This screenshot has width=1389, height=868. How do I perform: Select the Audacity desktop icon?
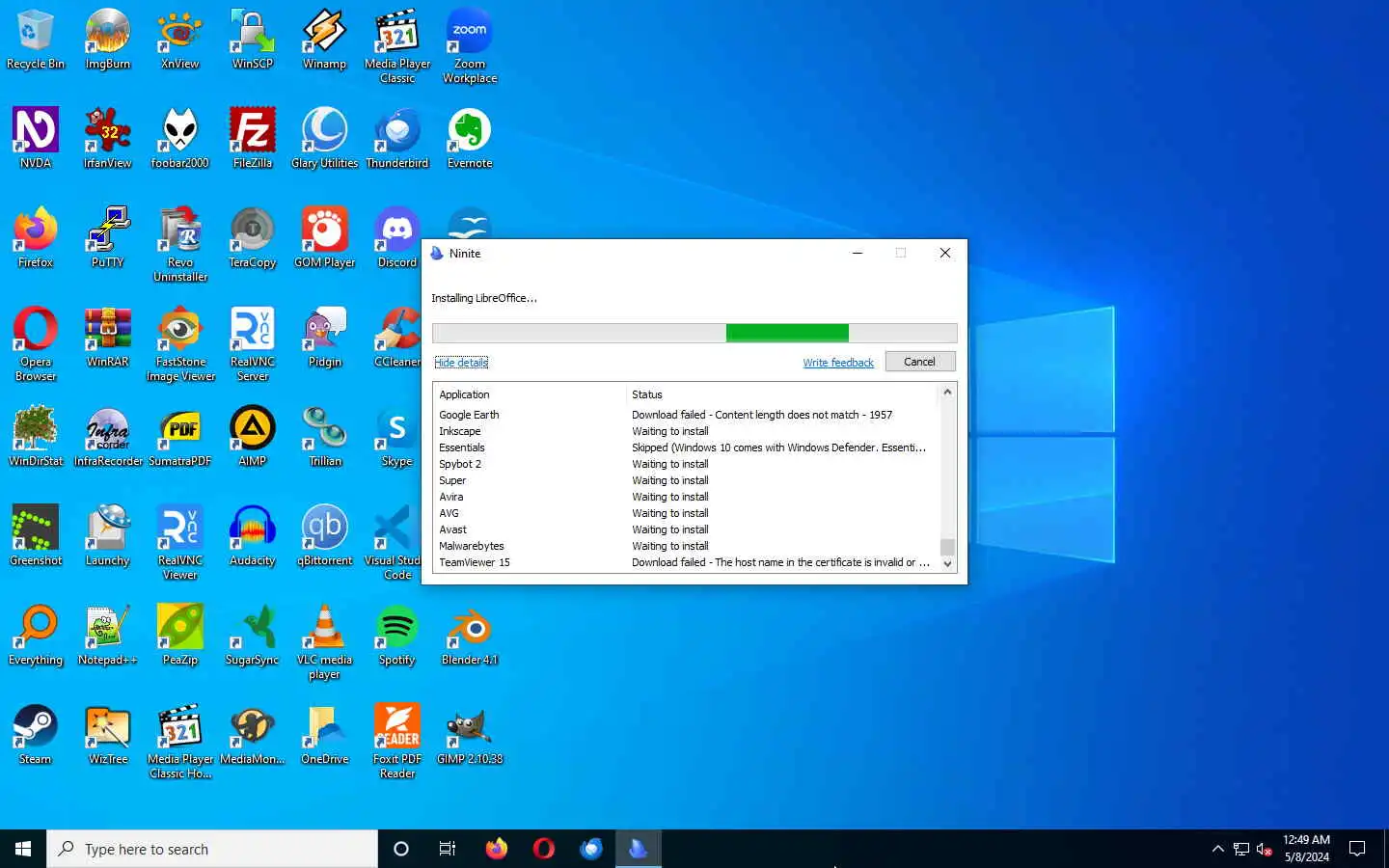pyautogui.click(x=252, y=536)
